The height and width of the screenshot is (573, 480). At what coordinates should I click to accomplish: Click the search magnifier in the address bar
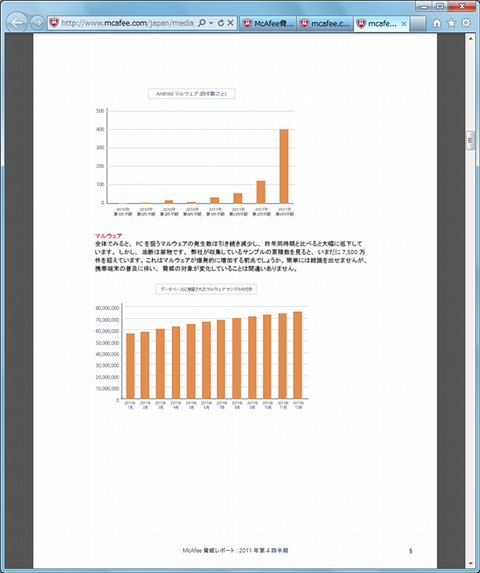[x=202, y=23]
